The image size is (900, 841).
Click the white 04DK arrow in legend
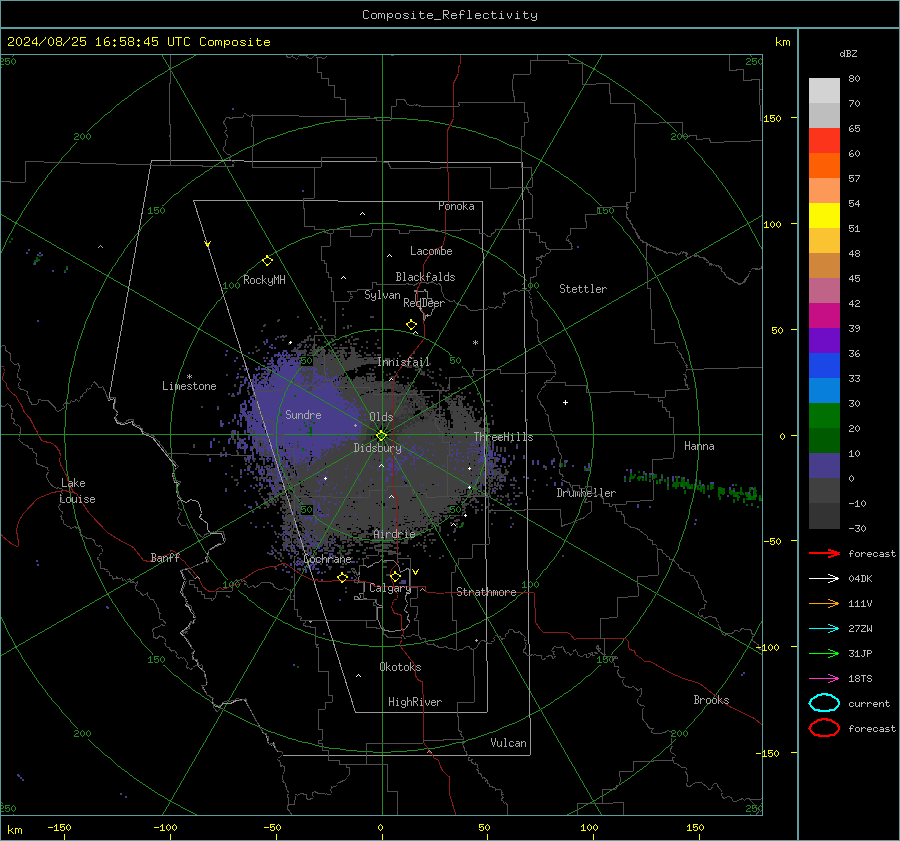(x=824, y=578)
